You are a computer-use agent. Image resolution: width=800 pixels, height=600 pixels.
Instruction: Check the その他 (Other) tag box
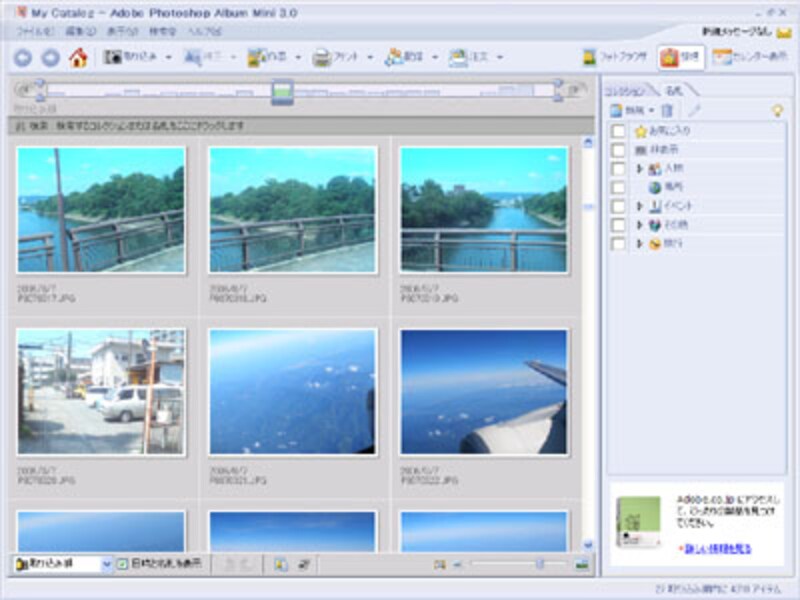click(x=618, y=225)
